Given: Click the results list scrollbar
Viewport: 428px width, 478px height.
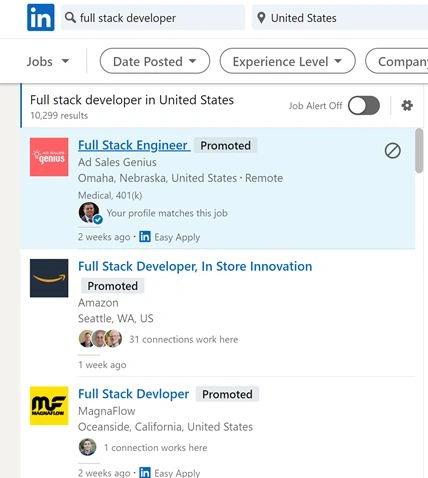Looking at the screenshot, I should (x=419, y=151).
